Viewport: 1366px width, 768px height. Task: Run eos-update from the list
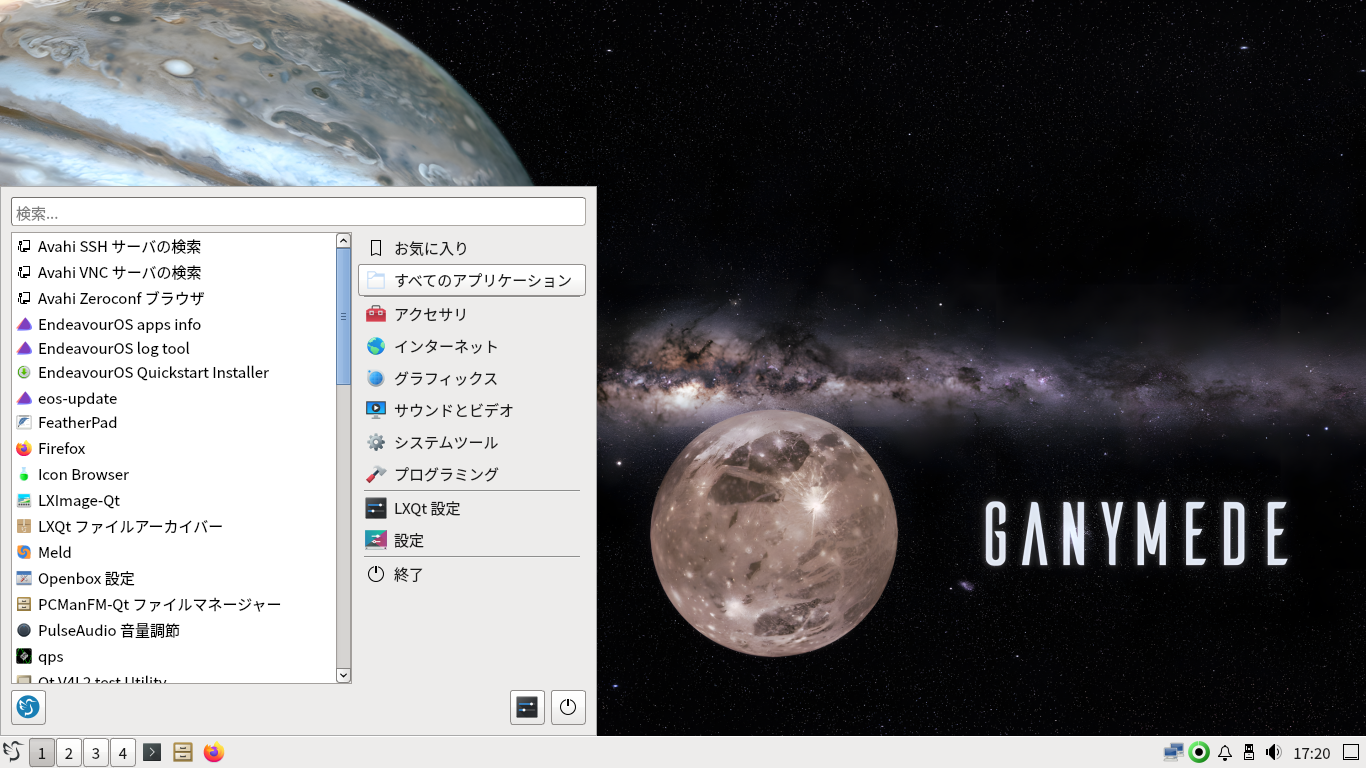pyautogui.click(x=175, y=399)
